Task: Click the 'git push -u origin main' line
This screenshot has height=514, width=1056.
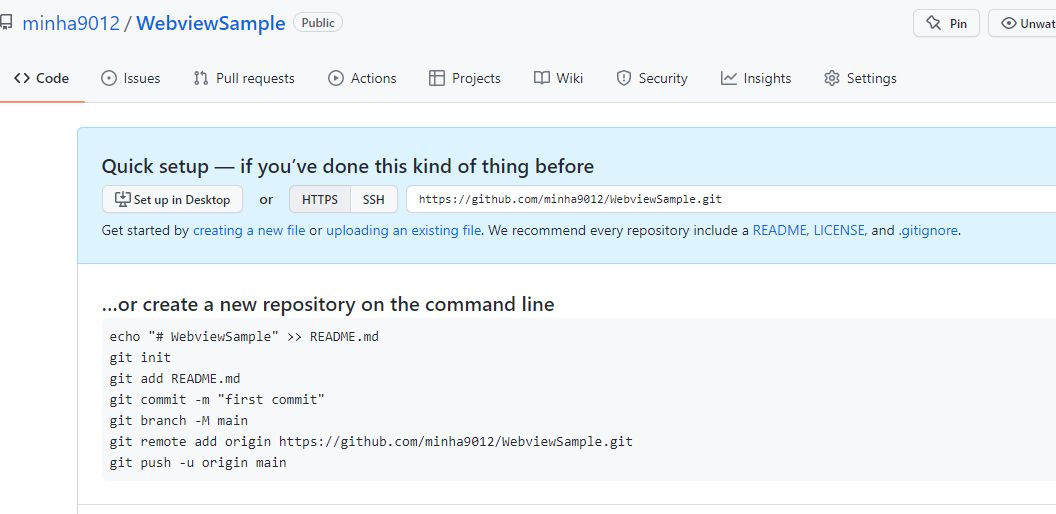Action: 198,463
